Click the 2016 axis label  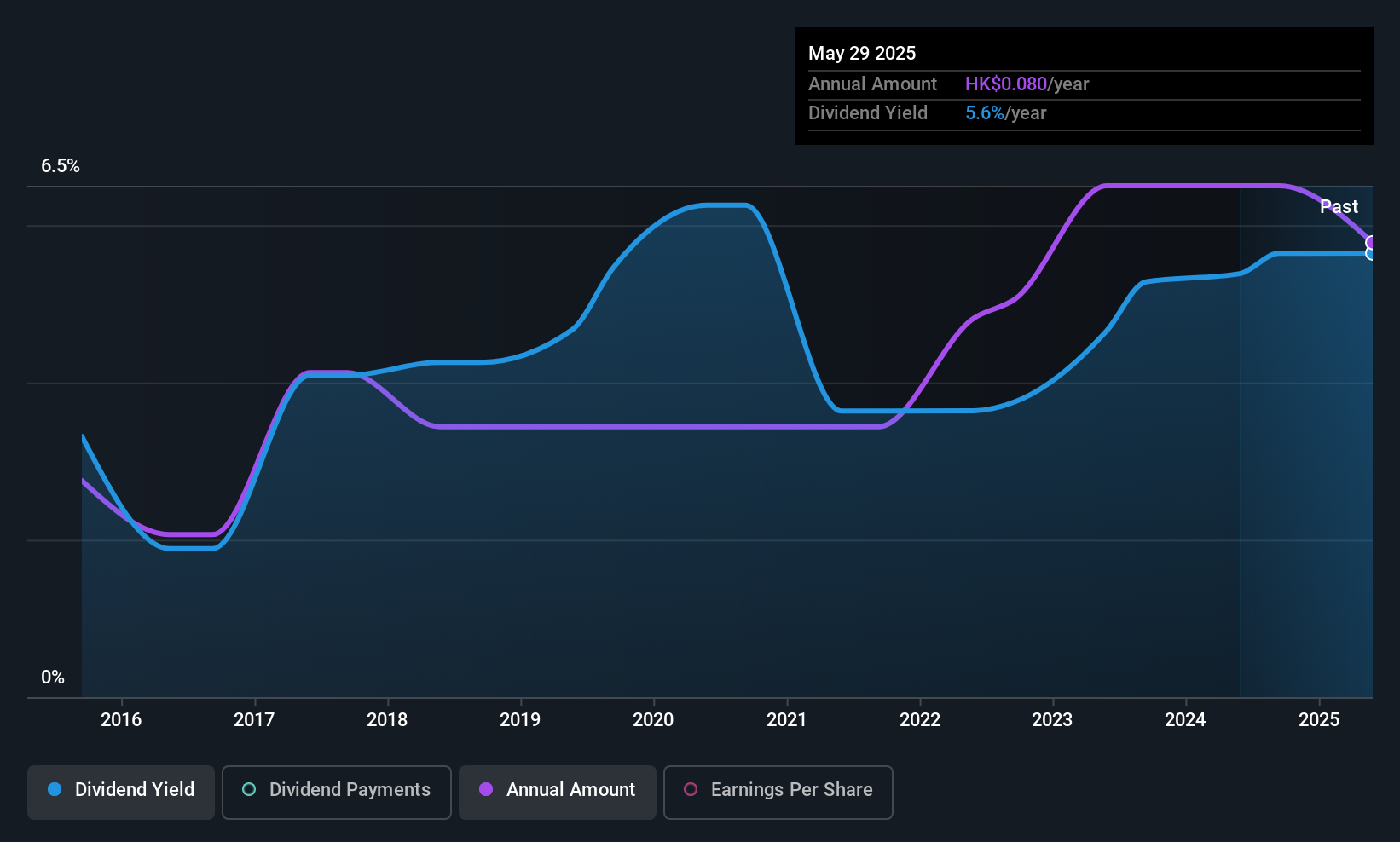click(121, 719)
